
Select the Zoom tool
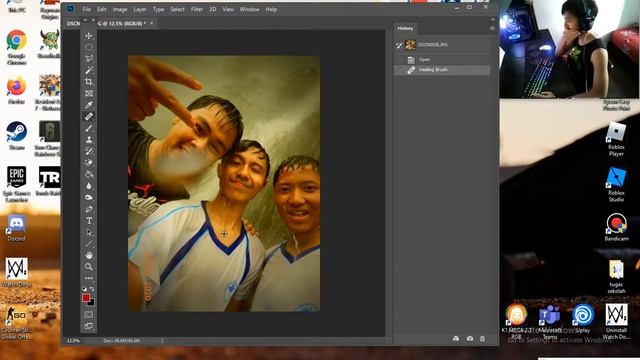click(x=89, y=267)
